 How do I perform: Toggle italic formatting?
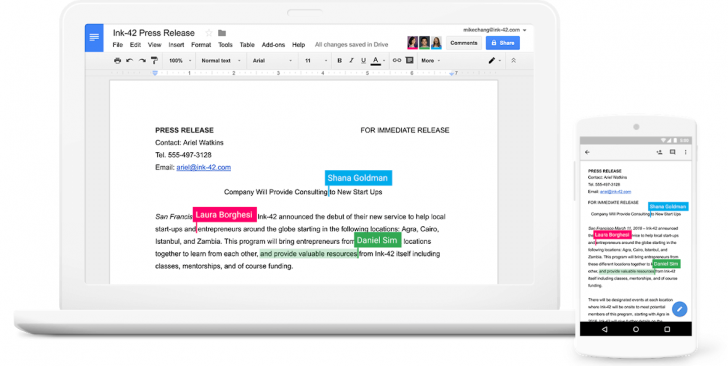click(x=351, y=61)
